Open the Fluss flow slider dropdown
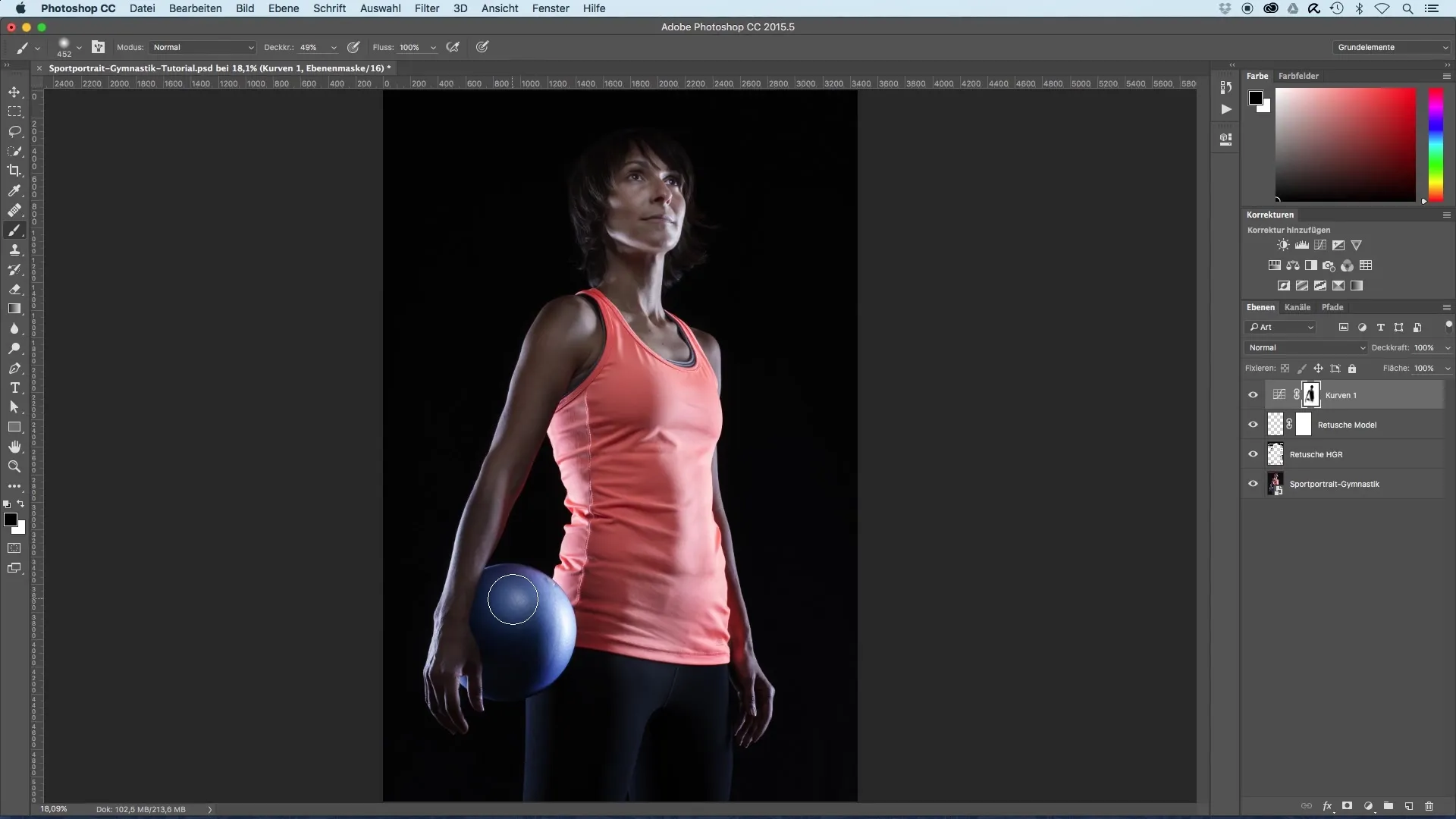 (433, 48)
